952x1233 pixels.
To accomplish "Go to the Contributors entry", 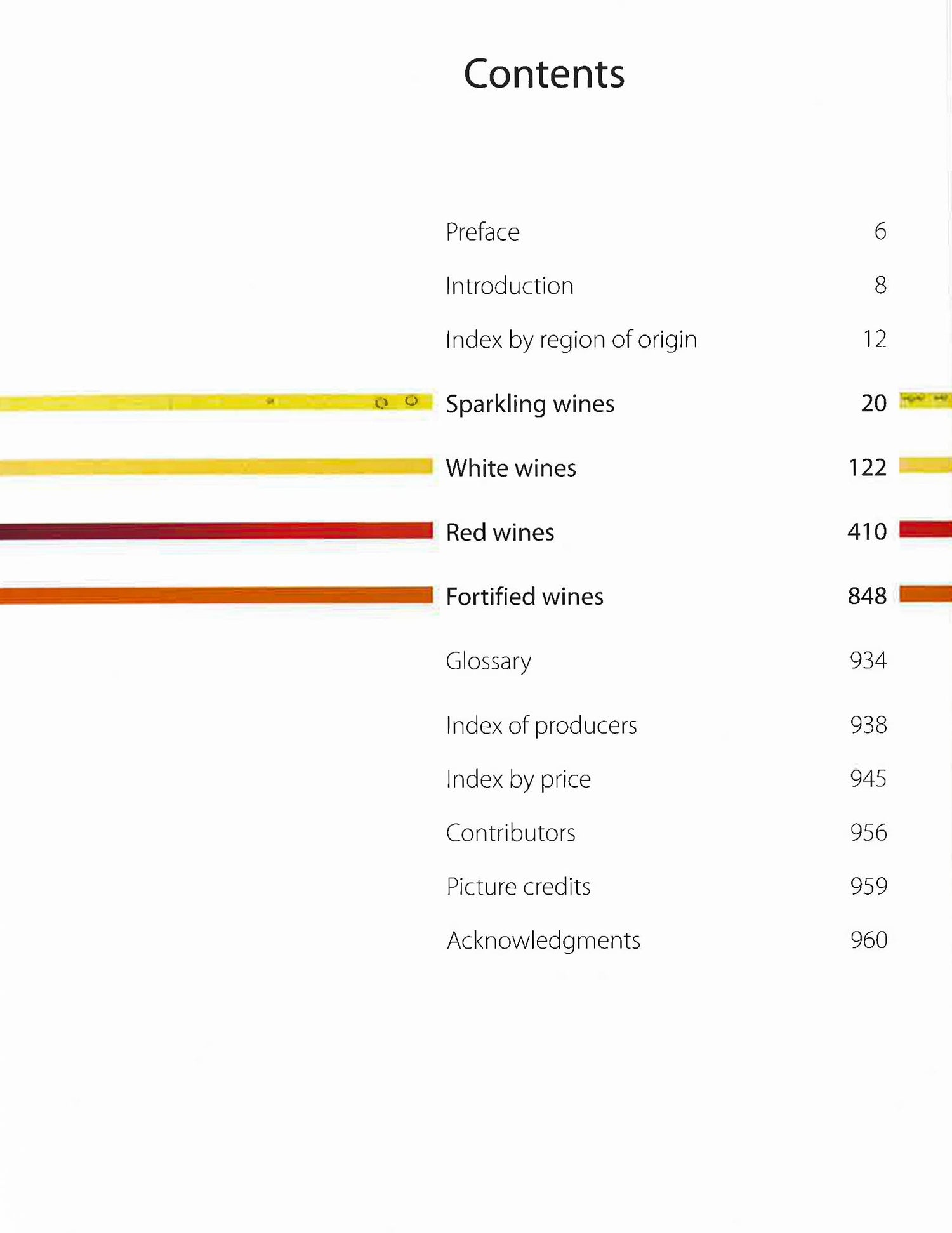I will (510, 833).
